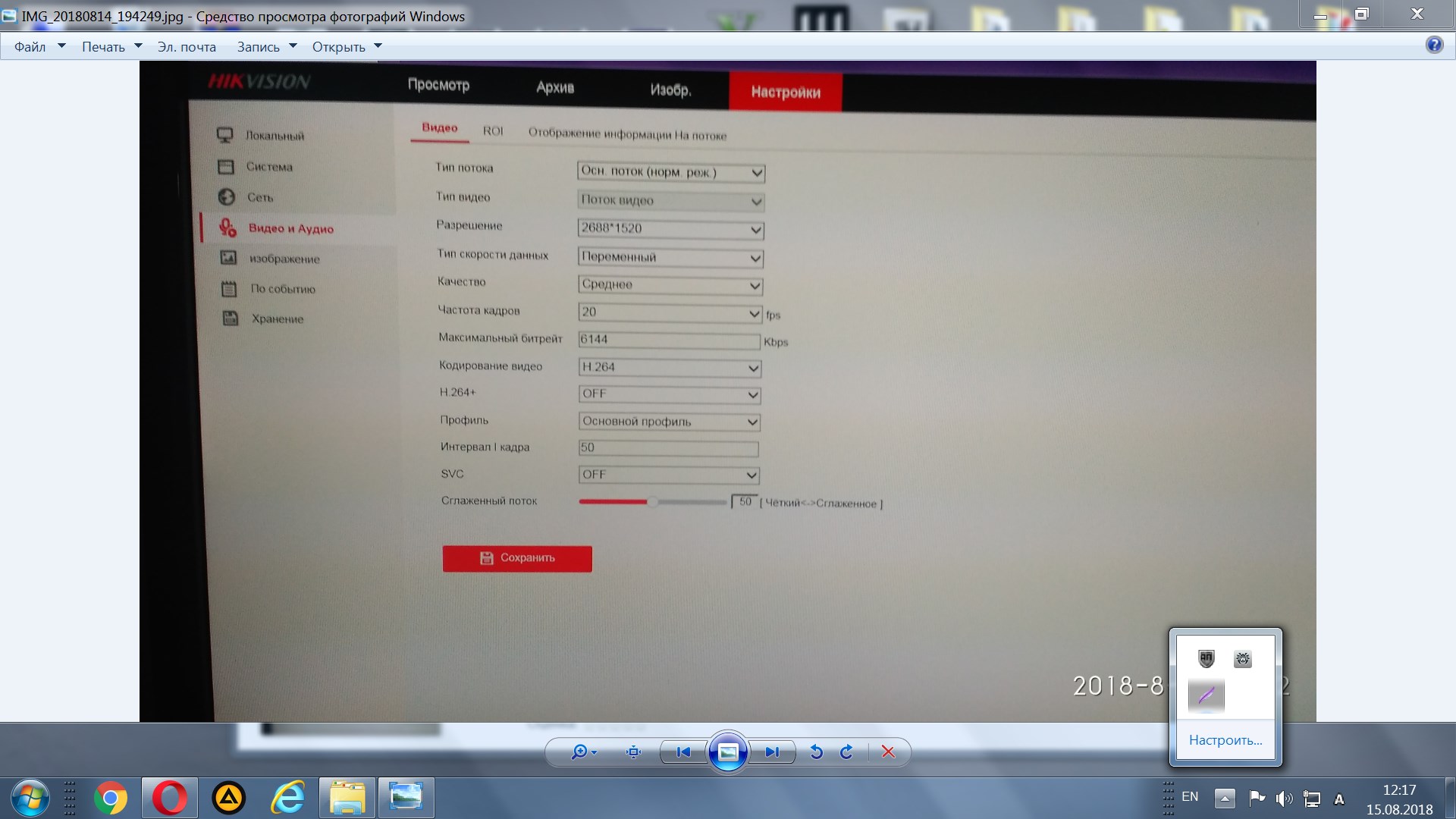Click the Настроить... link in tray popup
This screenshot has width=1456, height=819.
(x=1225, y=740)
